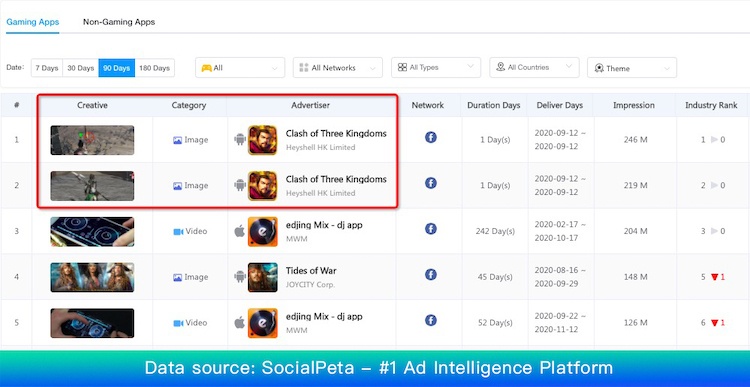Click Image category icon in row 4

coord(177,277)
